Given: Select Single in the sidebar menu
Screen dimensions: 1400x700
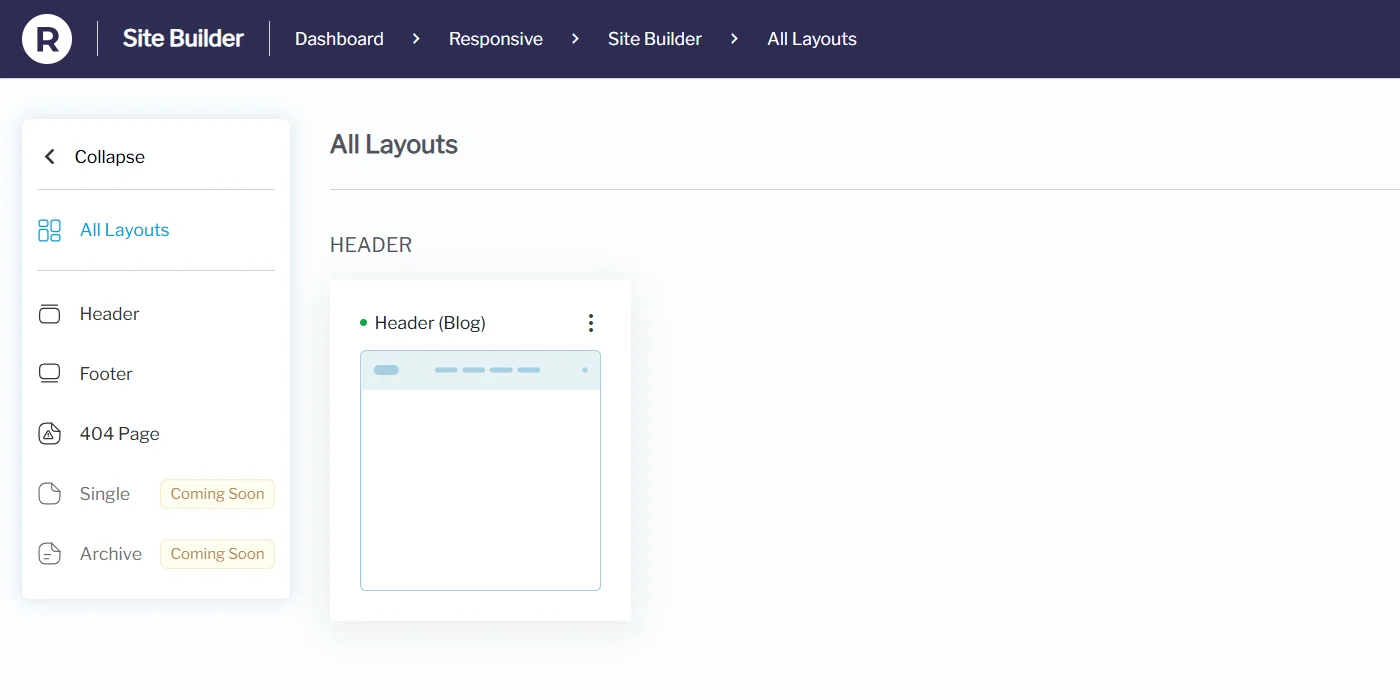Looking at the screenshot, I should [105, 494].
